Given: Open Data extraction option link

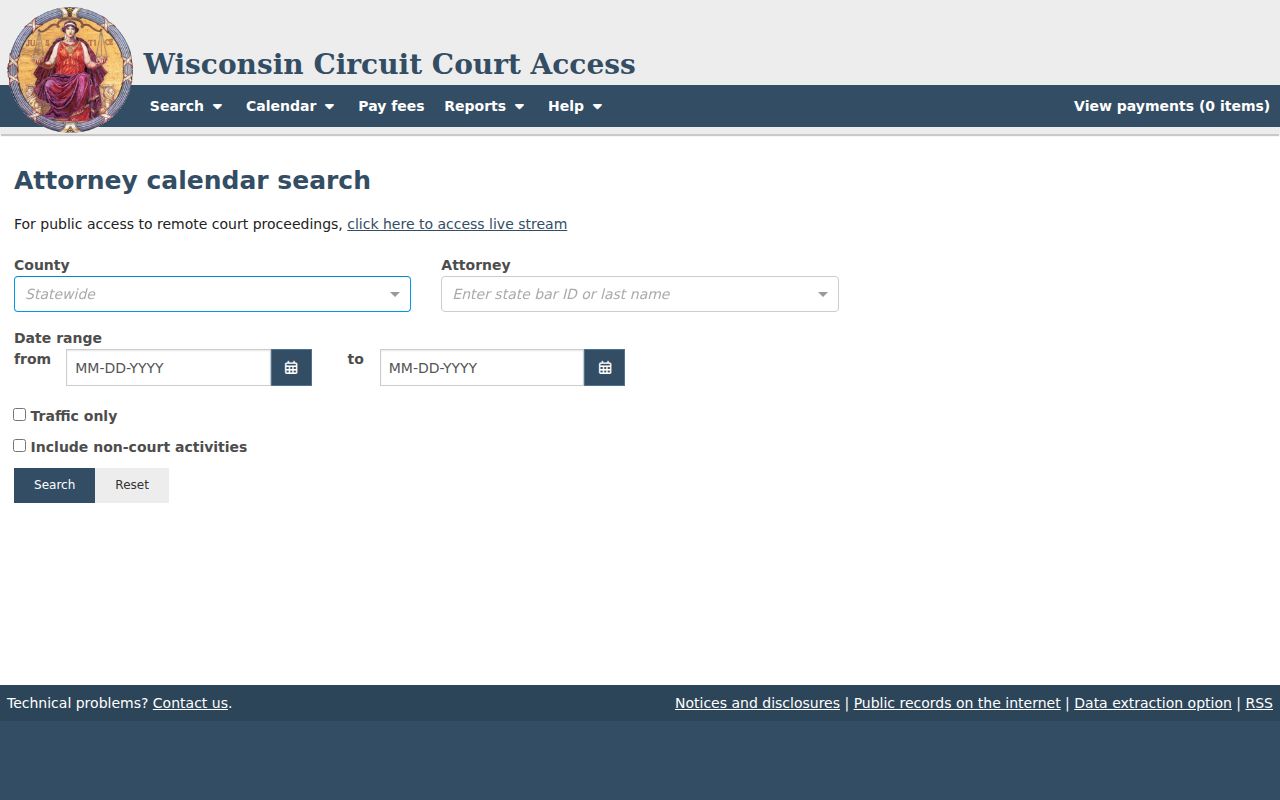Looking at the screenshot, I should (1153, 703).
